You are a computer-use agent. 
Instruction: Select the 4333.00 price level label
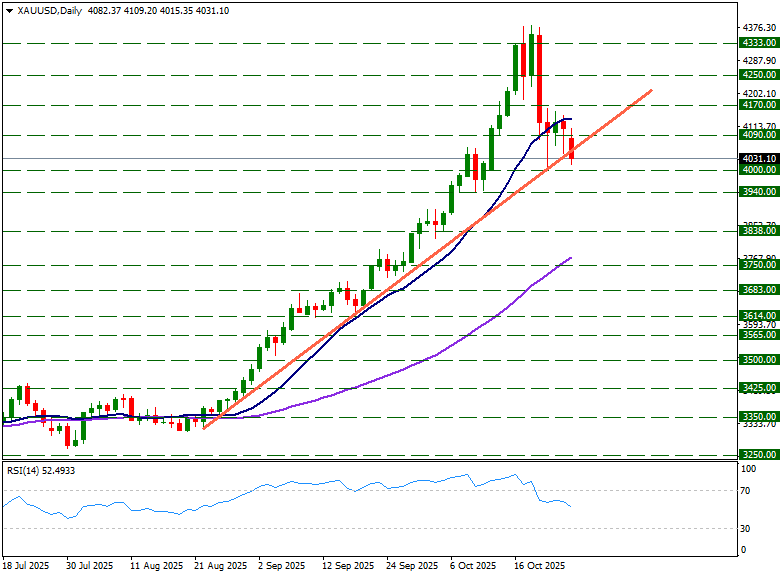pyautogui.click(x=759, y=43)
